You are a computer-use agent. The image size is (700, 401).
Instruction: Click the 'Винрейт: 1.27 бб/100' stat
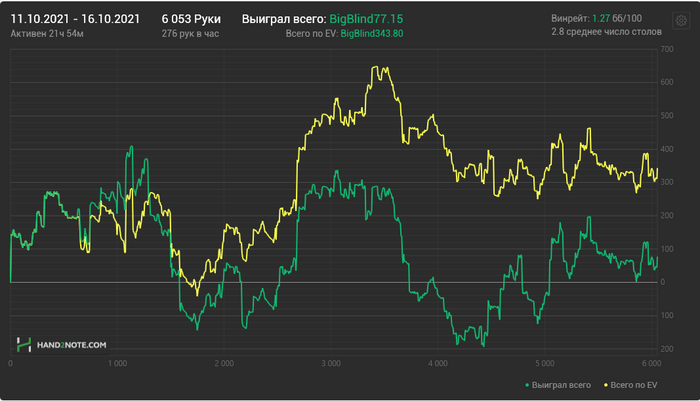click(x=596, y=18)
